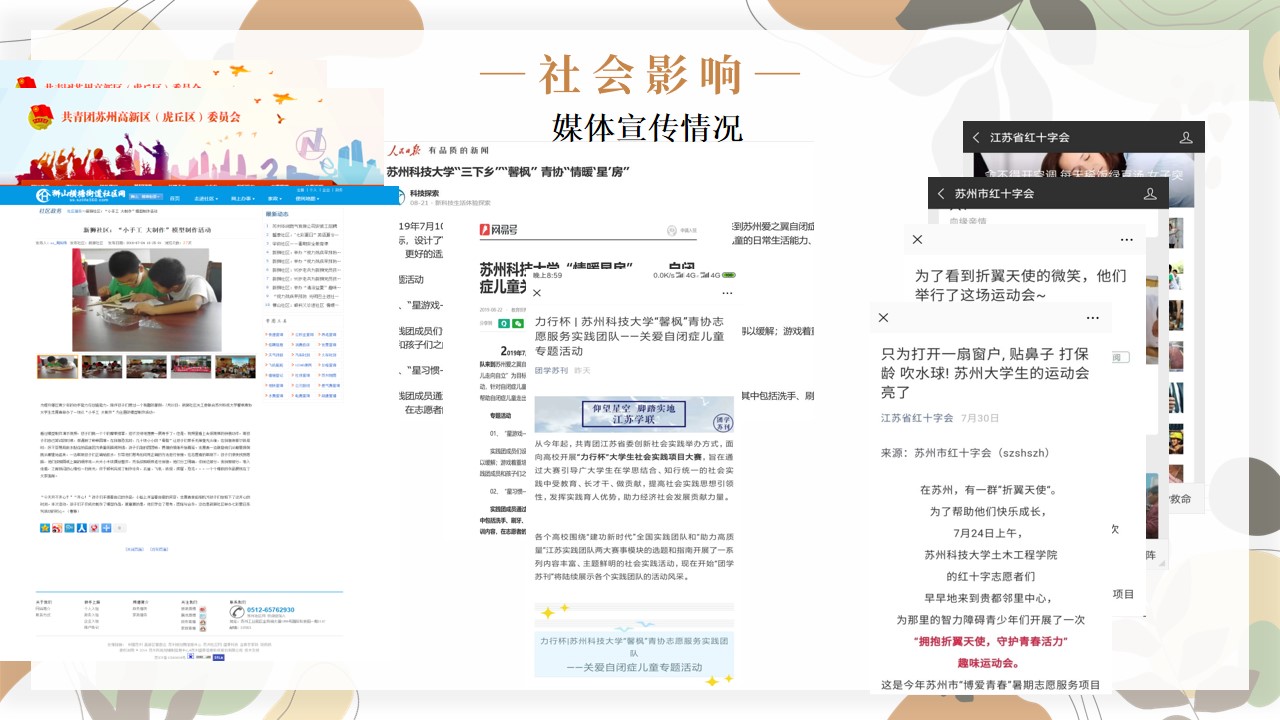Click the 共青团苏州高新区 emblem badge

(42, 117)
